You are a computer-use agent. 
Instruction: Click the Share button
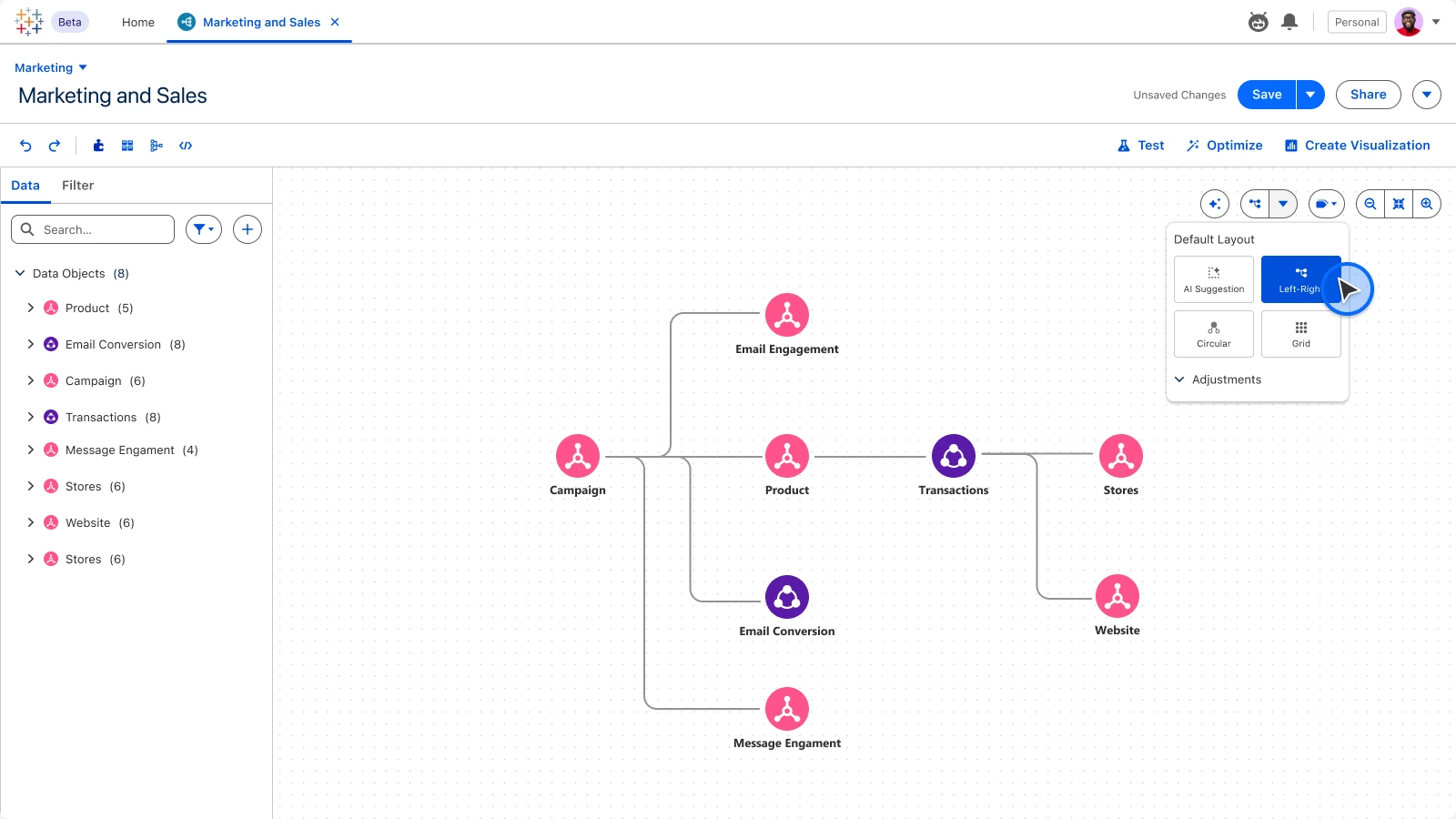pyautogui.click(x=1369, y=95)
